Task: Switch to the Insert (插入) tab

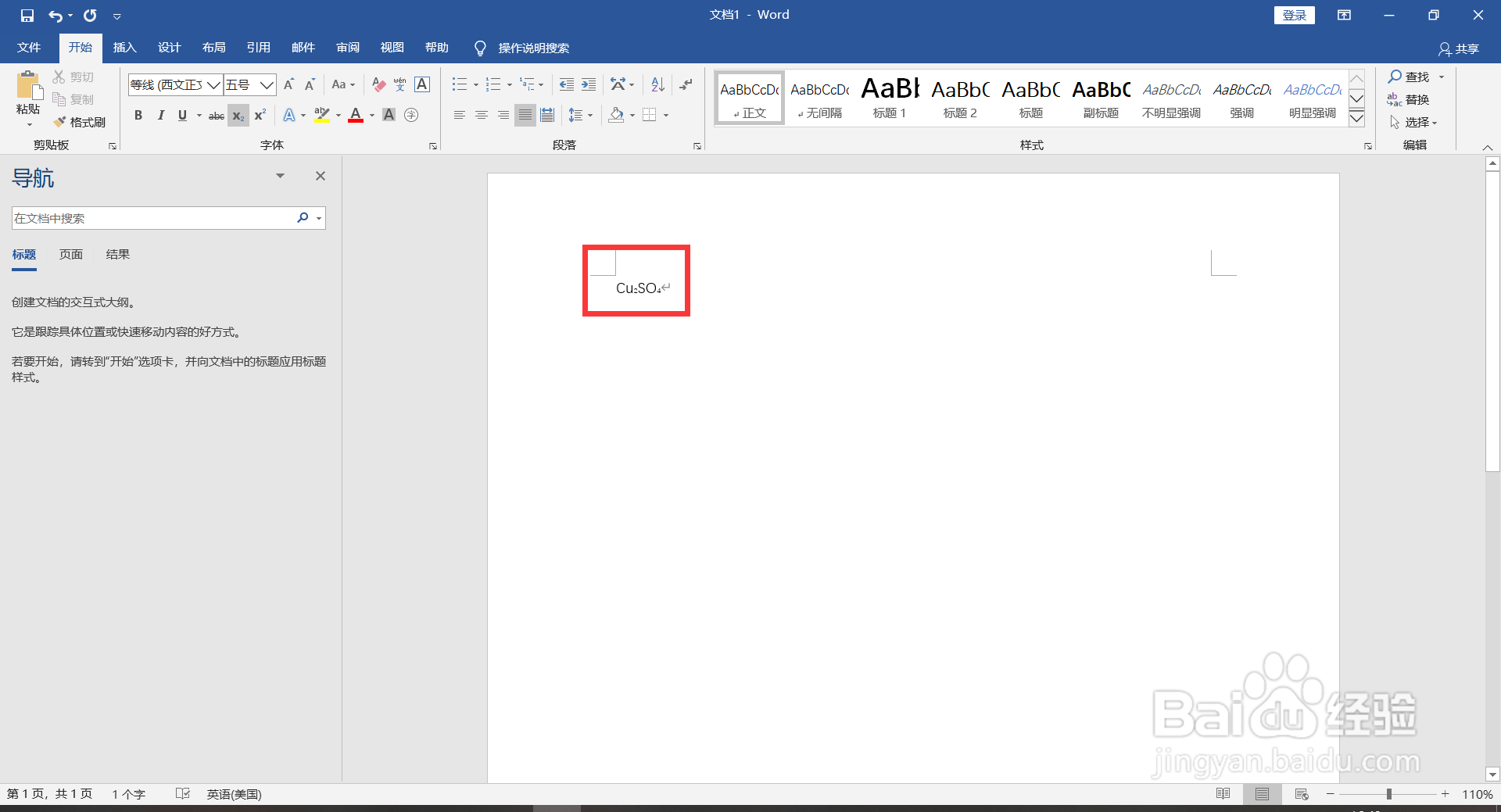Action: tap(124, 48)
